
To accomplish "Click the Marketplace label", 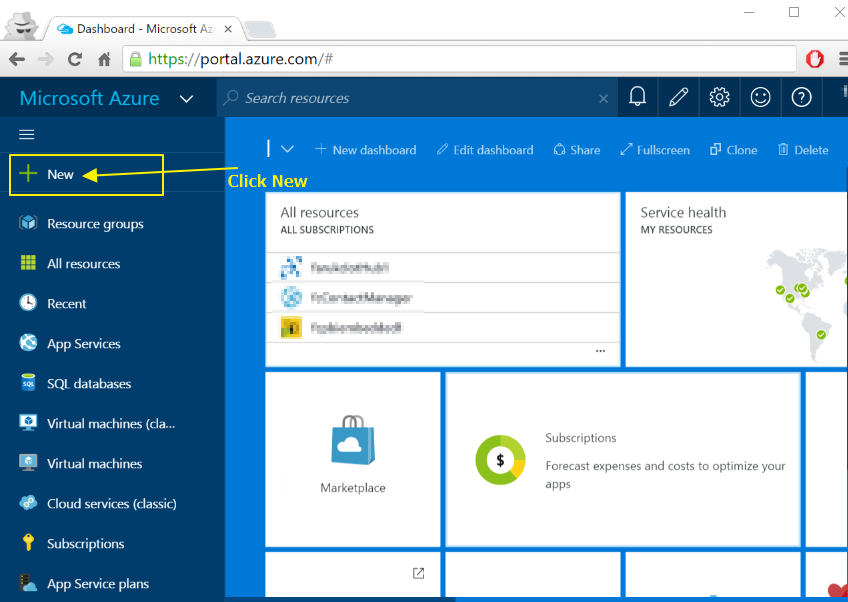I will click(x=353, y=488).
